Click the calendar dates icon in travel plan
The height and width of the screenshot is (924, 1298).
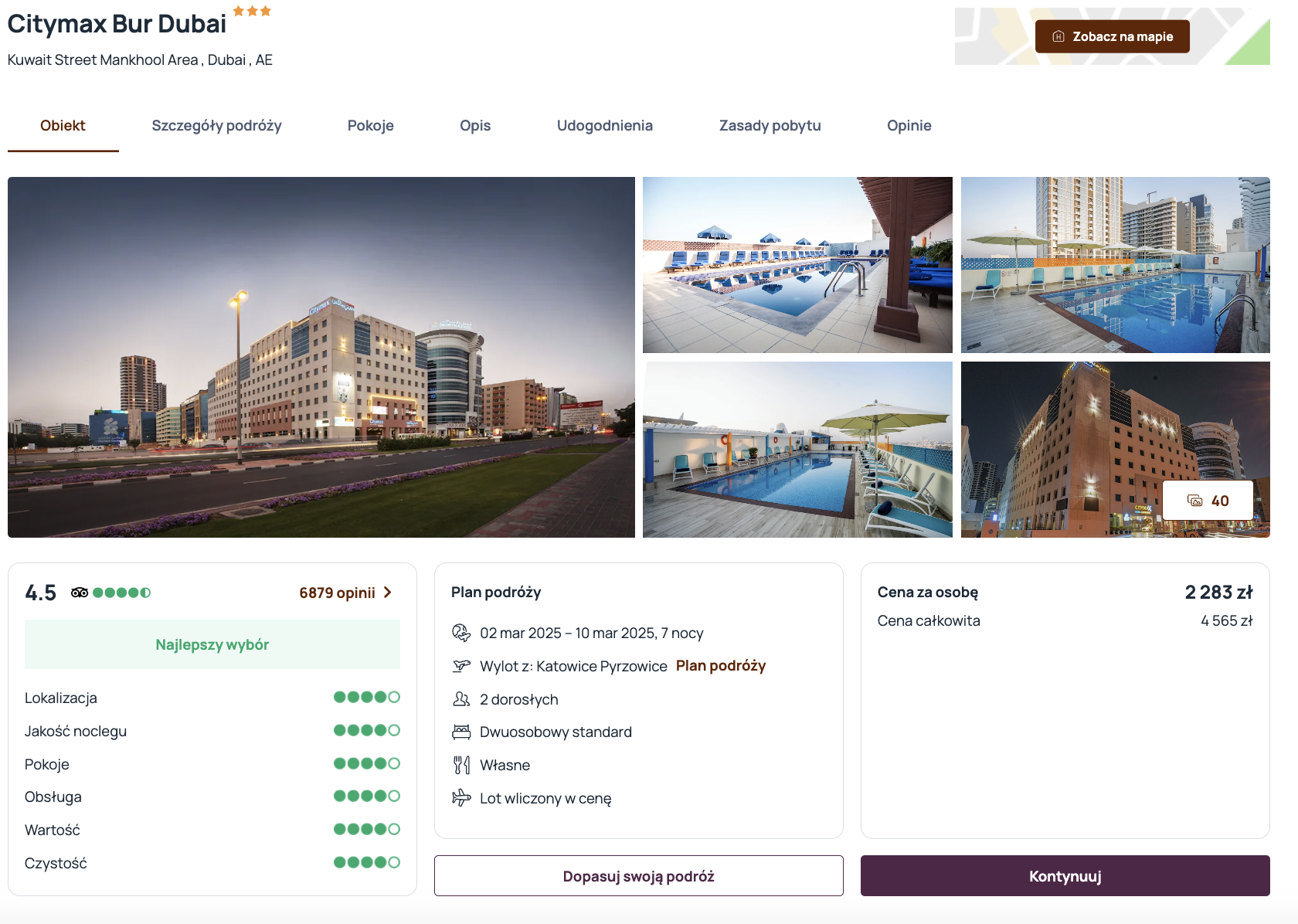(461, 633)
